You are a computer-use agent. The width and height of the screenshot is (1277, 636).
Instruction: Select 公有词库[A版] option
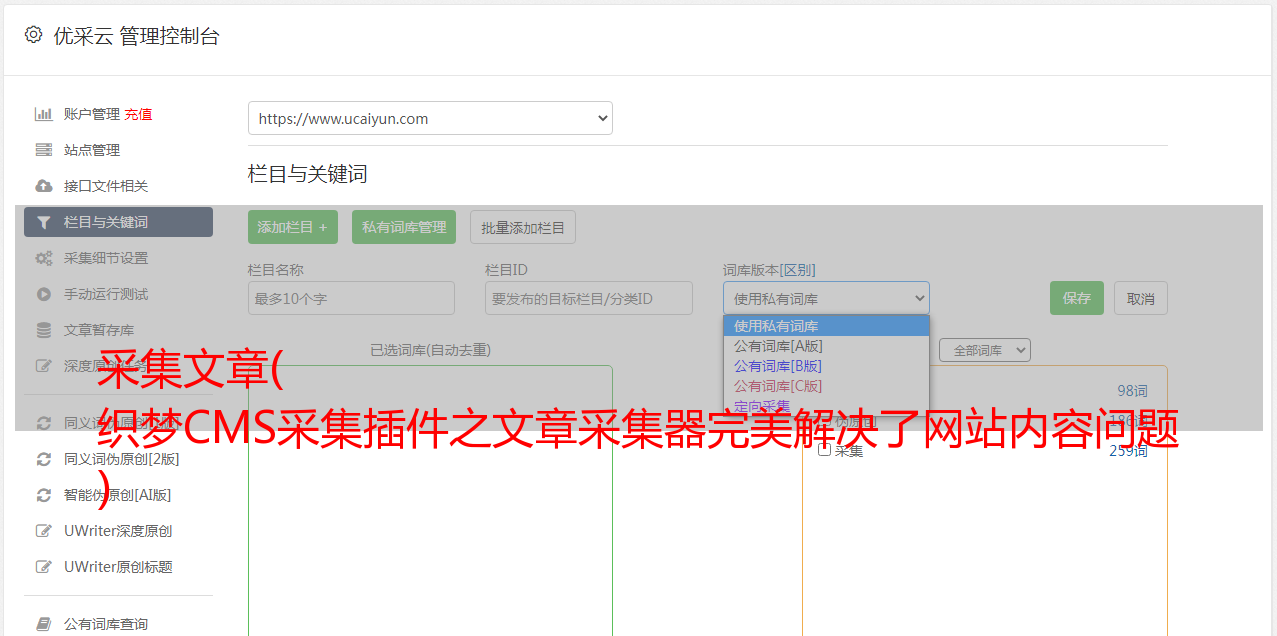(826, 346)
